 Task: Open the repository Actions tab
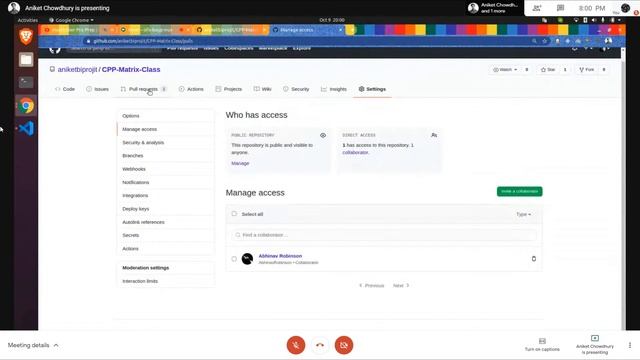click(x=191, y=89)
